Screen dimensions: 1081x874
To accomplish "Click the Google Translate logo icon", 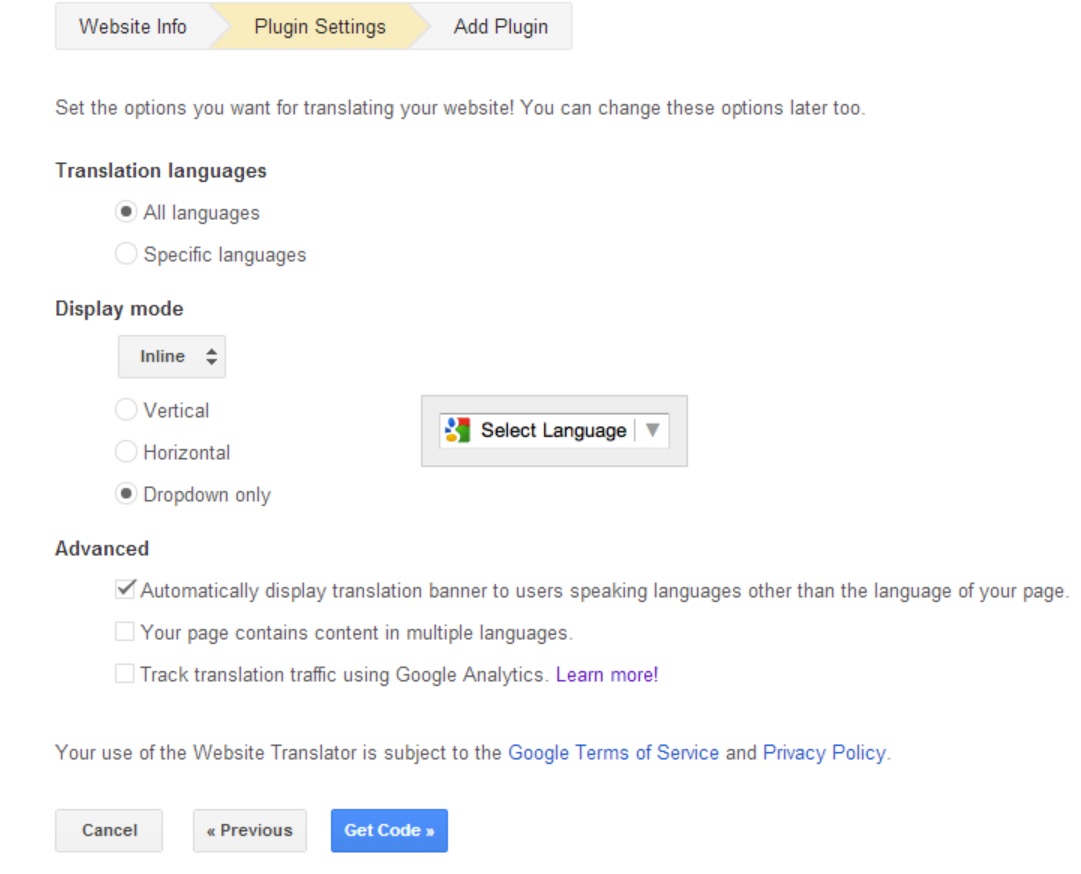I will (457, 430).
